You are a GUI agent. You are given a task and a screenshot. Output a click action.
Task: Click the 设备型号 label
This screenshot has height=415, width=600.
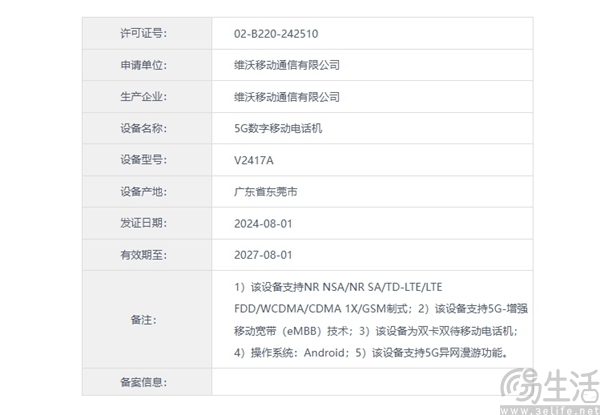tap(143, 160)
